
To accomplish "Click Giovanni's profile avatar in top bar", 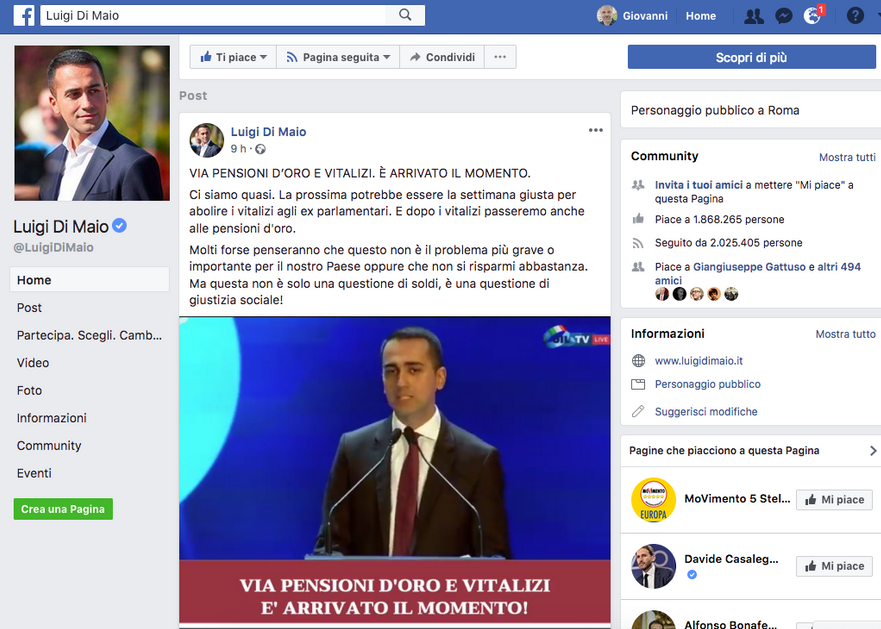I will (x=607, y=16).
